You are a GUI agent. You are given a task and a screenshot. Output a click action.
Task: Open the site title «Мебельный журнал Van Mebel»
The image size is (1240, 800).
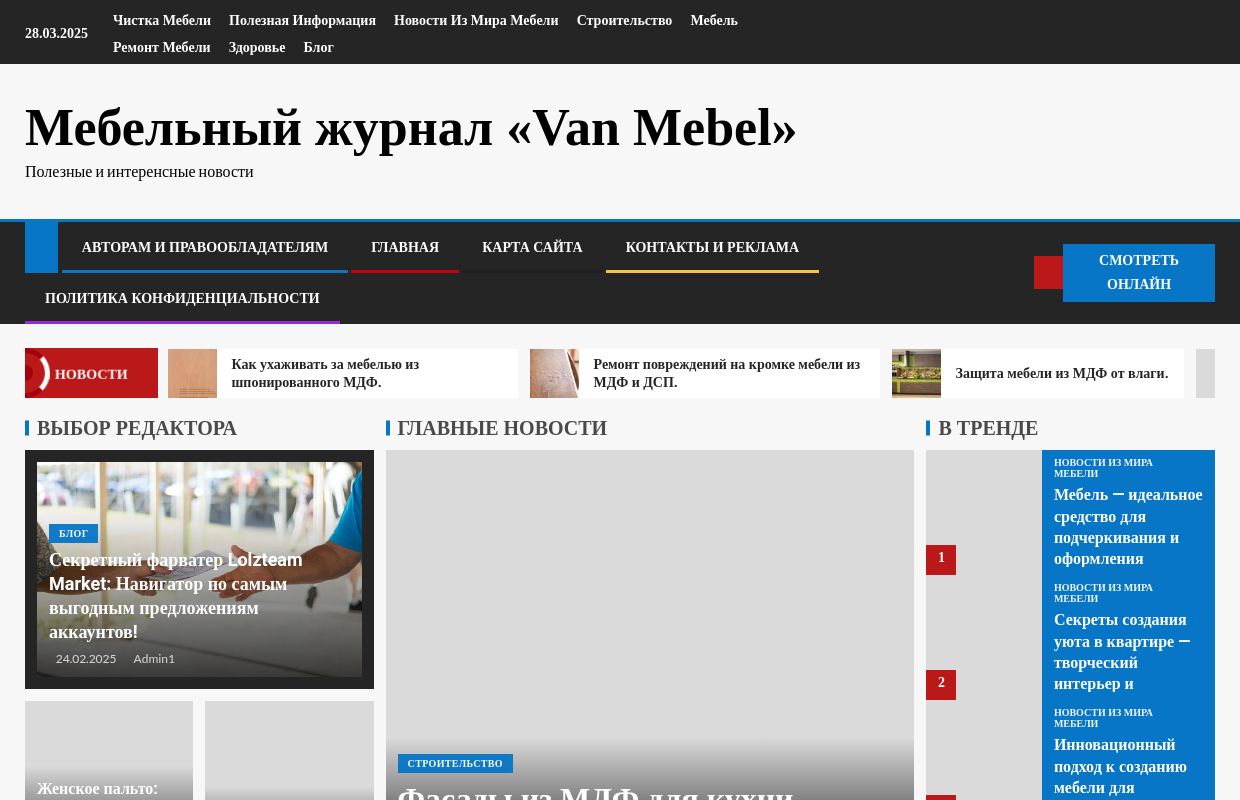tap(410, 127)
